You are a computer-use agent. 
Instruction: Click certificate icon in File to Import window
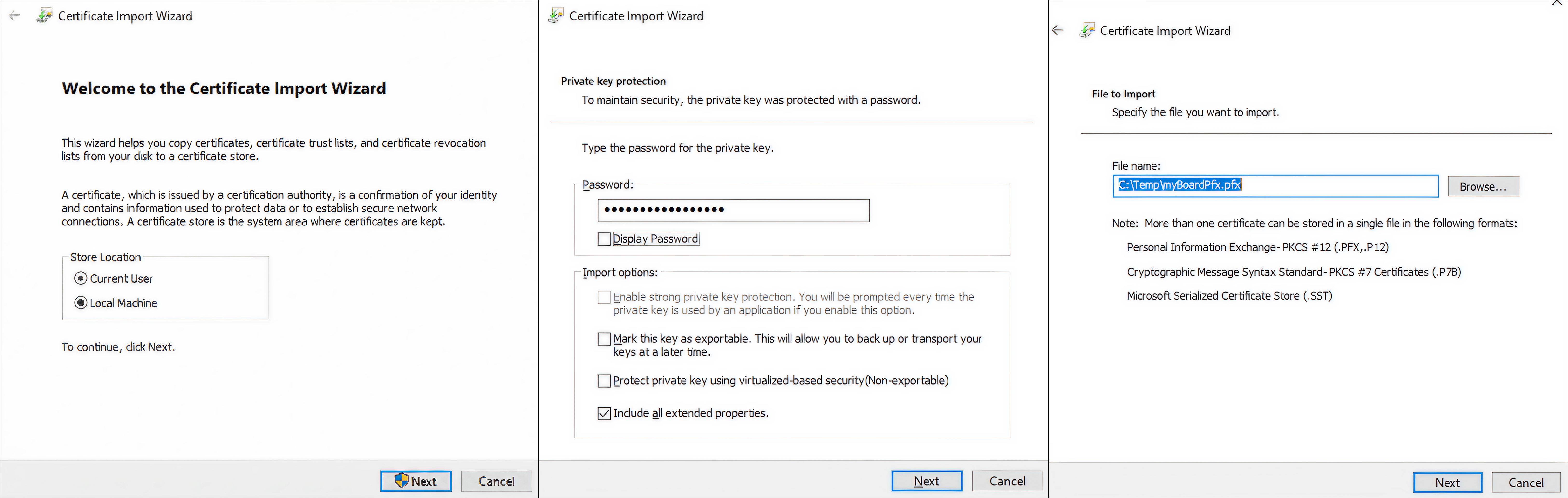[1087, 30]
